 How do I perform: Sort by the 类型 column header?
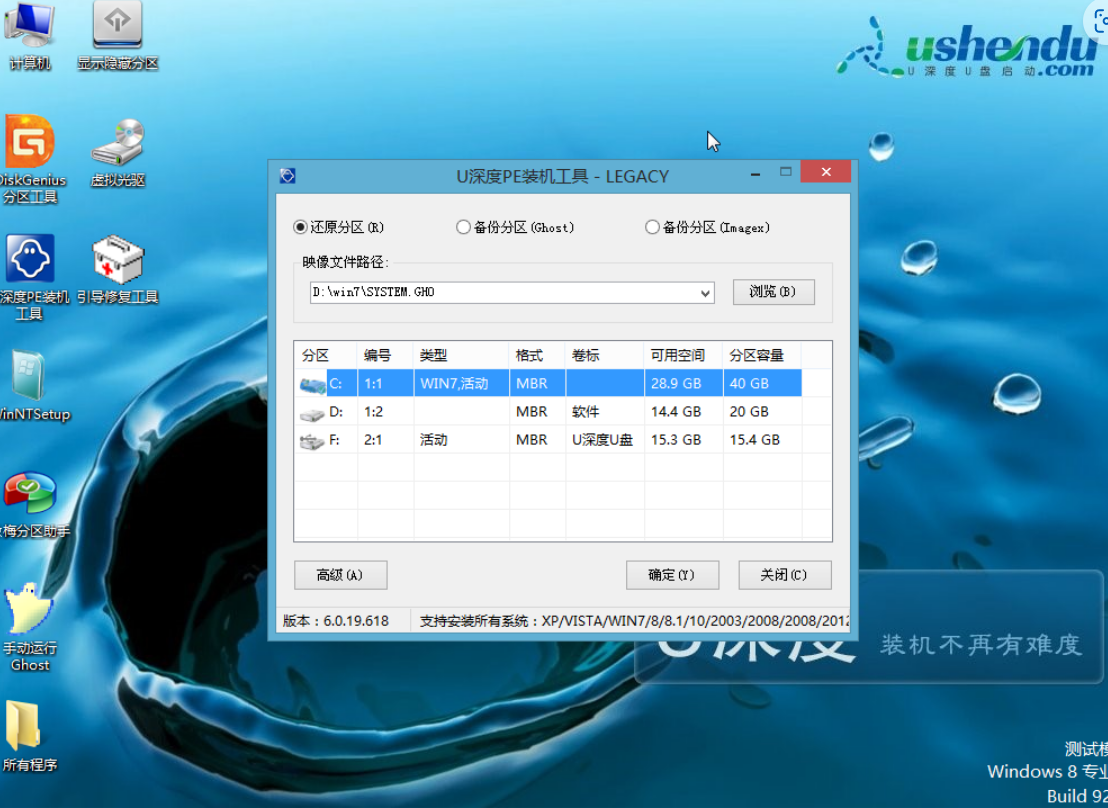(x=461, y=355)
